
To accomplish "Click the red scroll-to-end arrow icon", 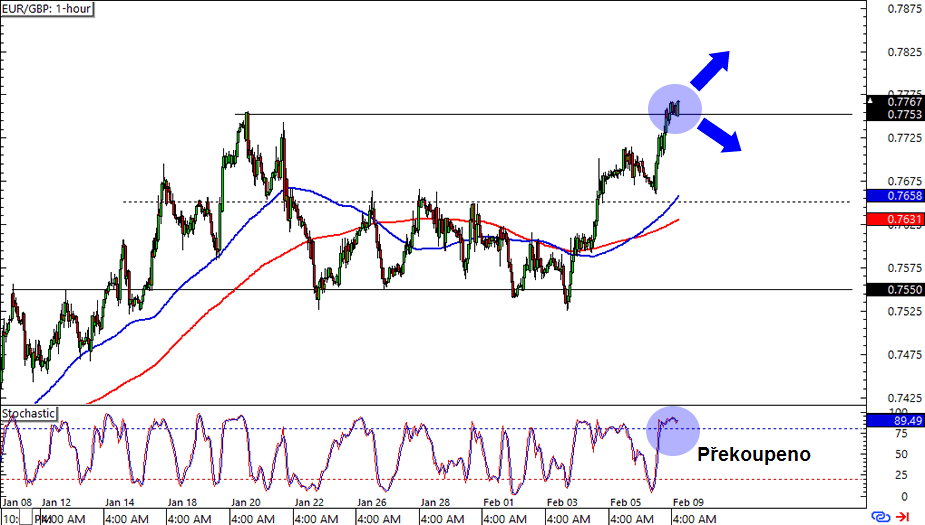I will pyautogui.click(x=903, y=517).
